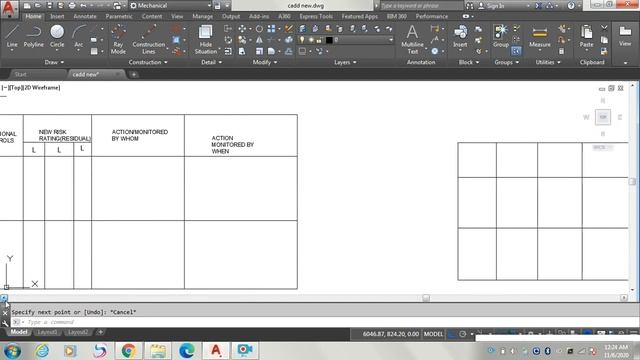640x360 pixels.
Task: Click the coordinates readout in status bar
Action: point(391,334)
